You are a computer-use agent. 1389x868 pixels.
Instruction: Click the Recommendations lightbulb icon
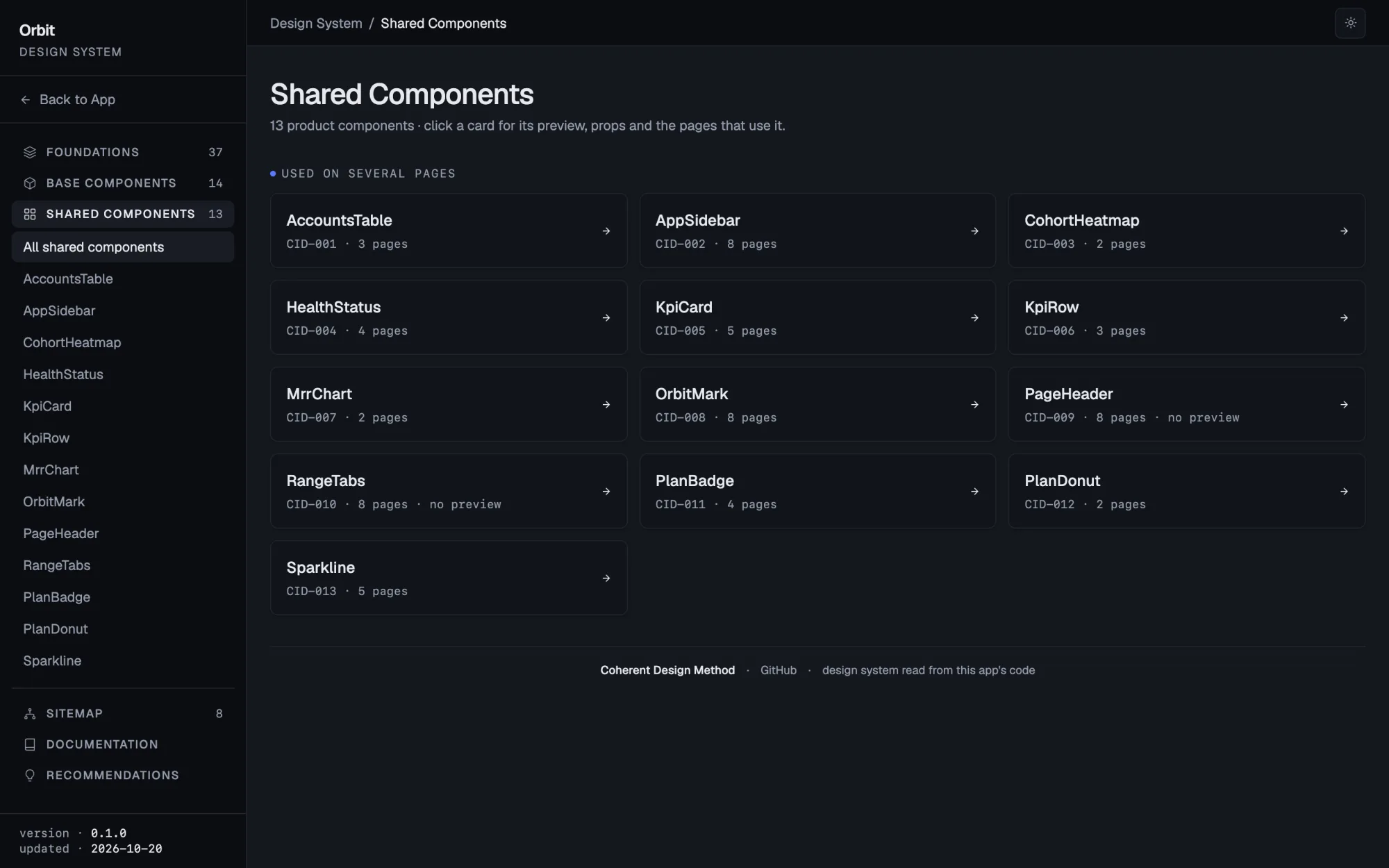pos(30,775)
